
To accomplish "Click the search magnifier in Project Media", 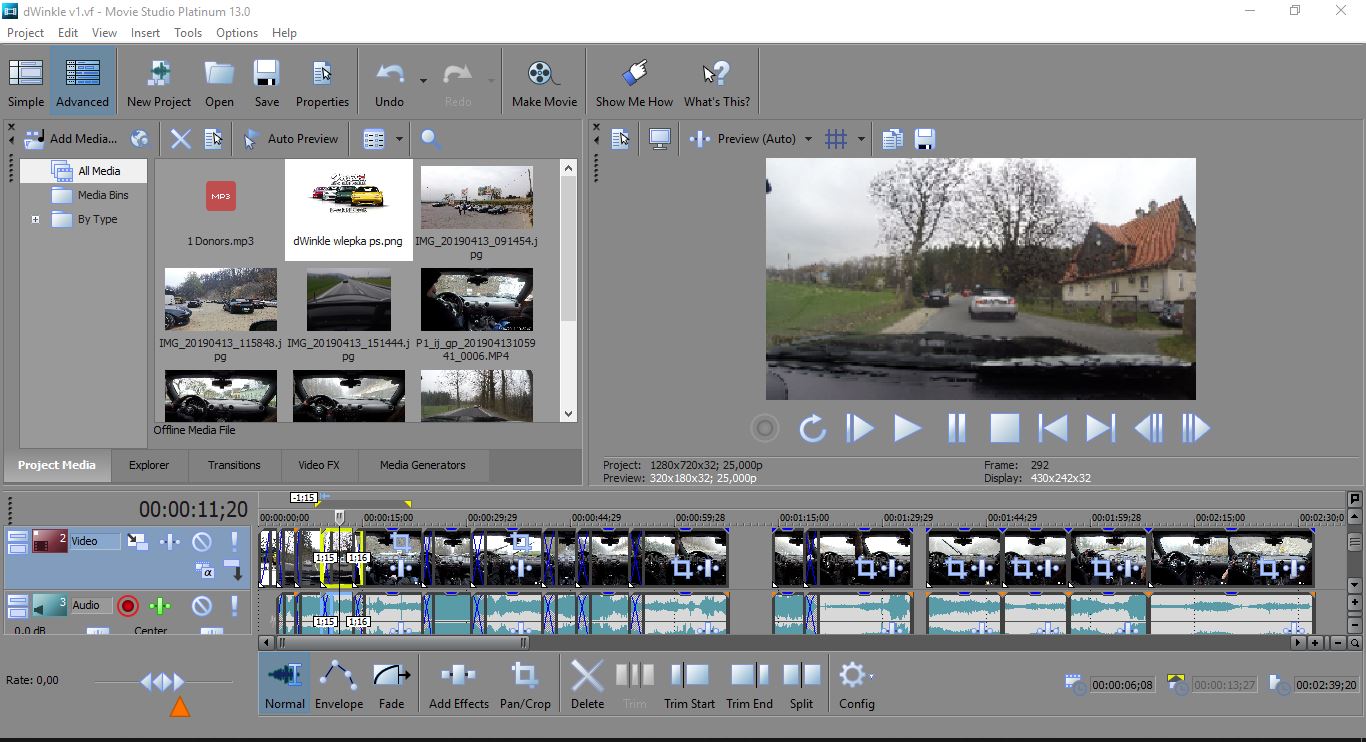I will tap(430, 139).
